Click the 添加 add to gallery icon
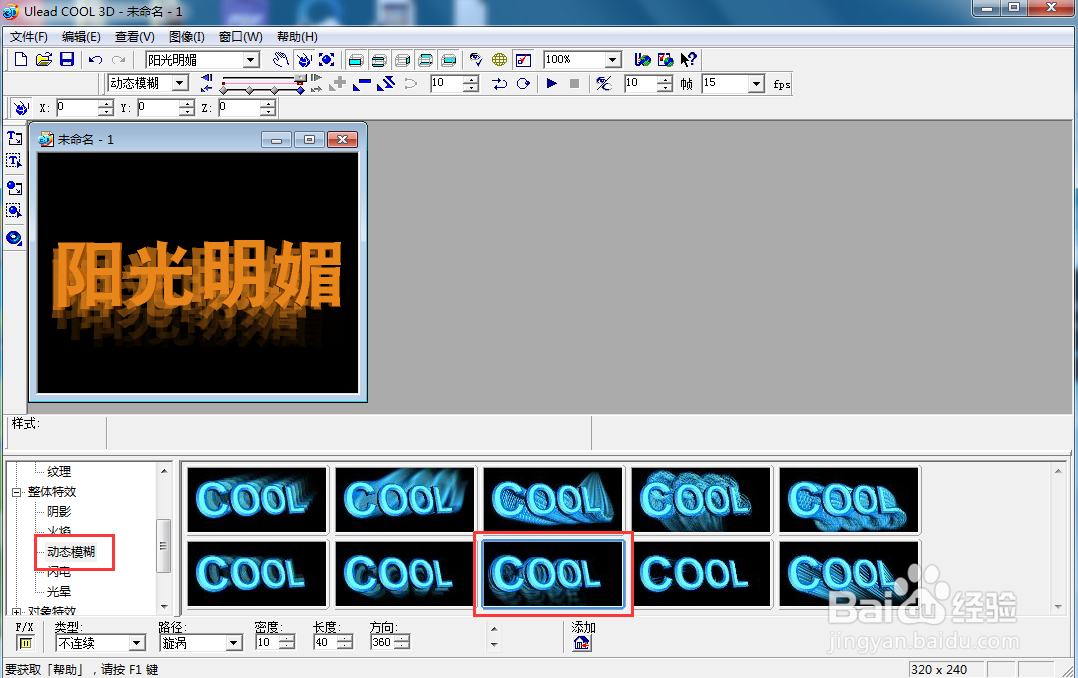This screenshot has height=678, width=1078. pos(582,643)
